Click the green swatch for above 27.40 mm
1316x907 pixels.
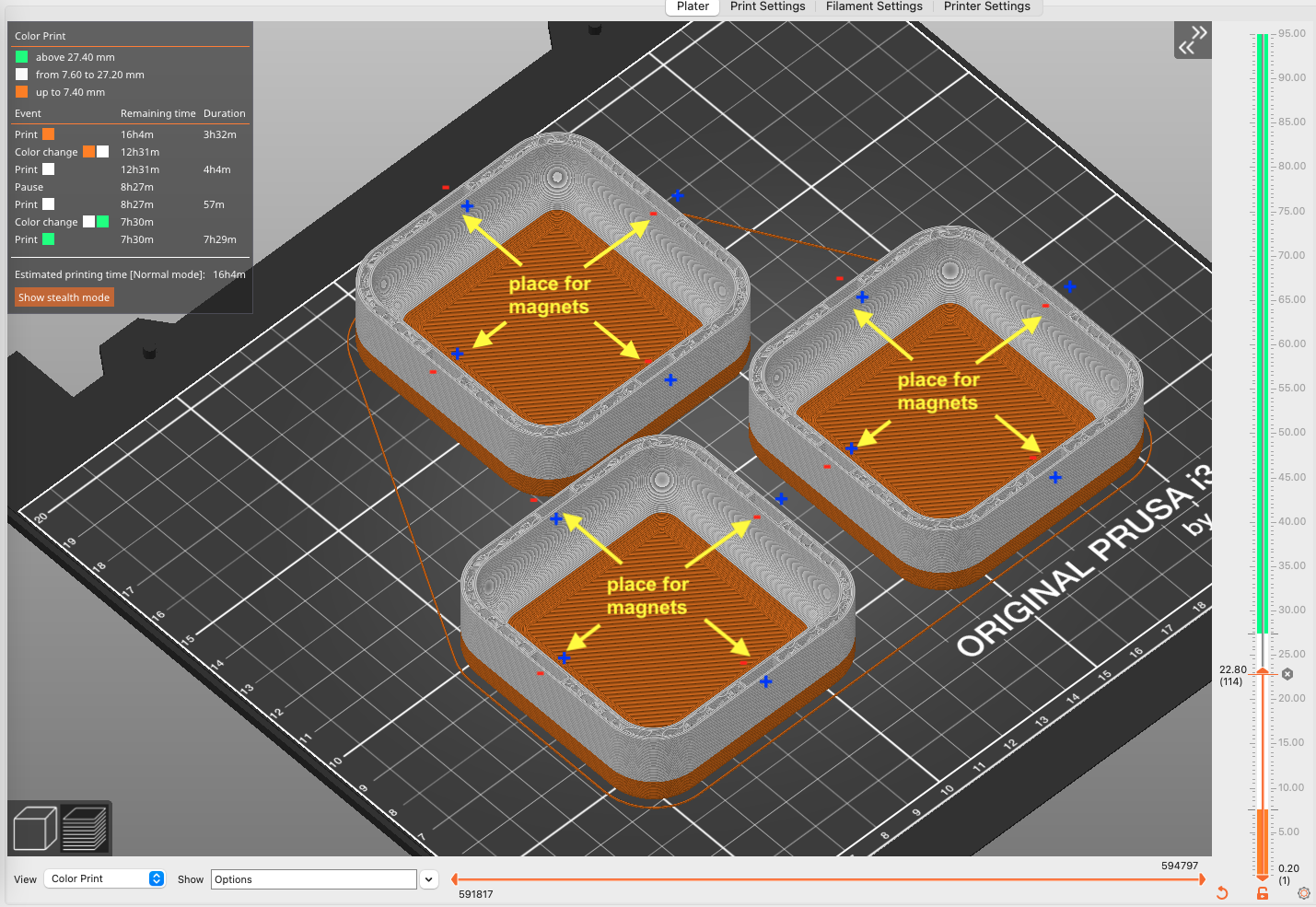coord(21,57)
